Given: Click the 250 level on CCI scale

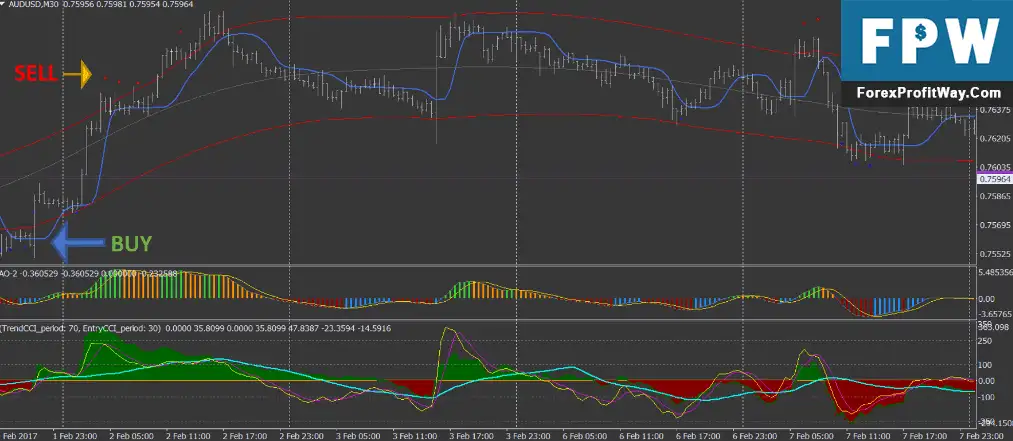Looking at the screenshot, I should pyautogui.click(x=987, y=343).
